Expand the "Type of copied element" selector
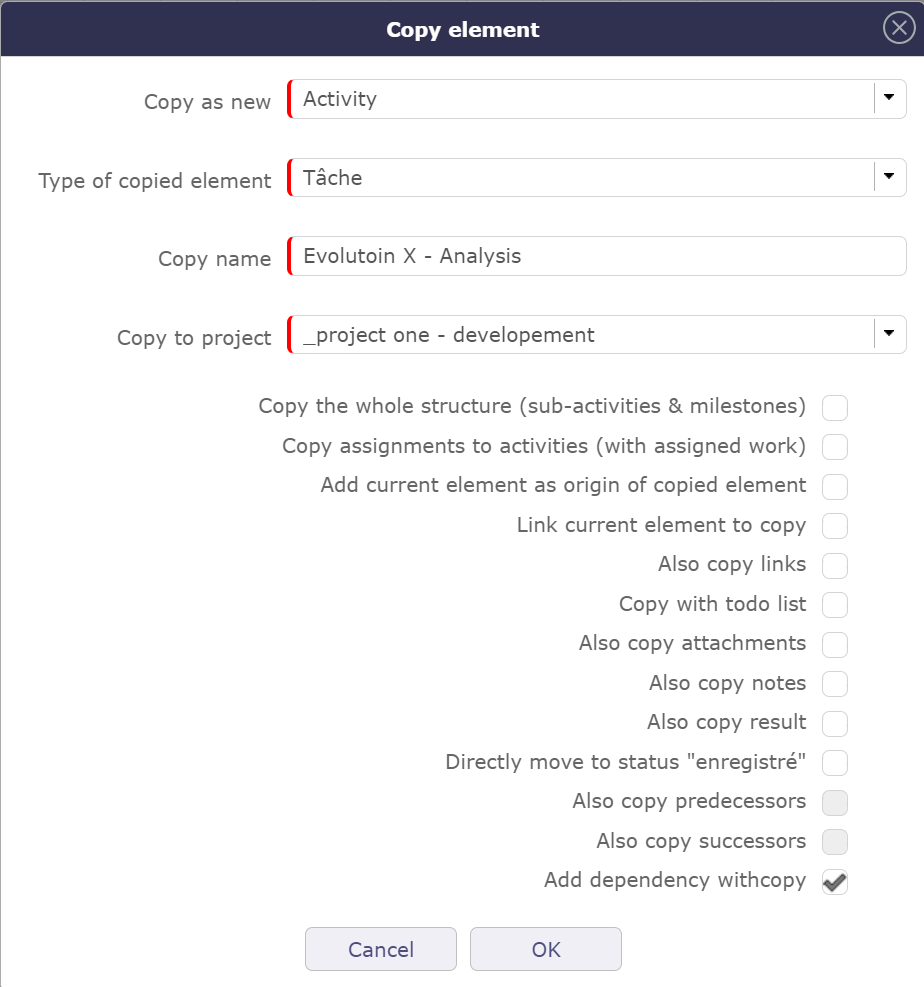924x987 pixels. 888,177
